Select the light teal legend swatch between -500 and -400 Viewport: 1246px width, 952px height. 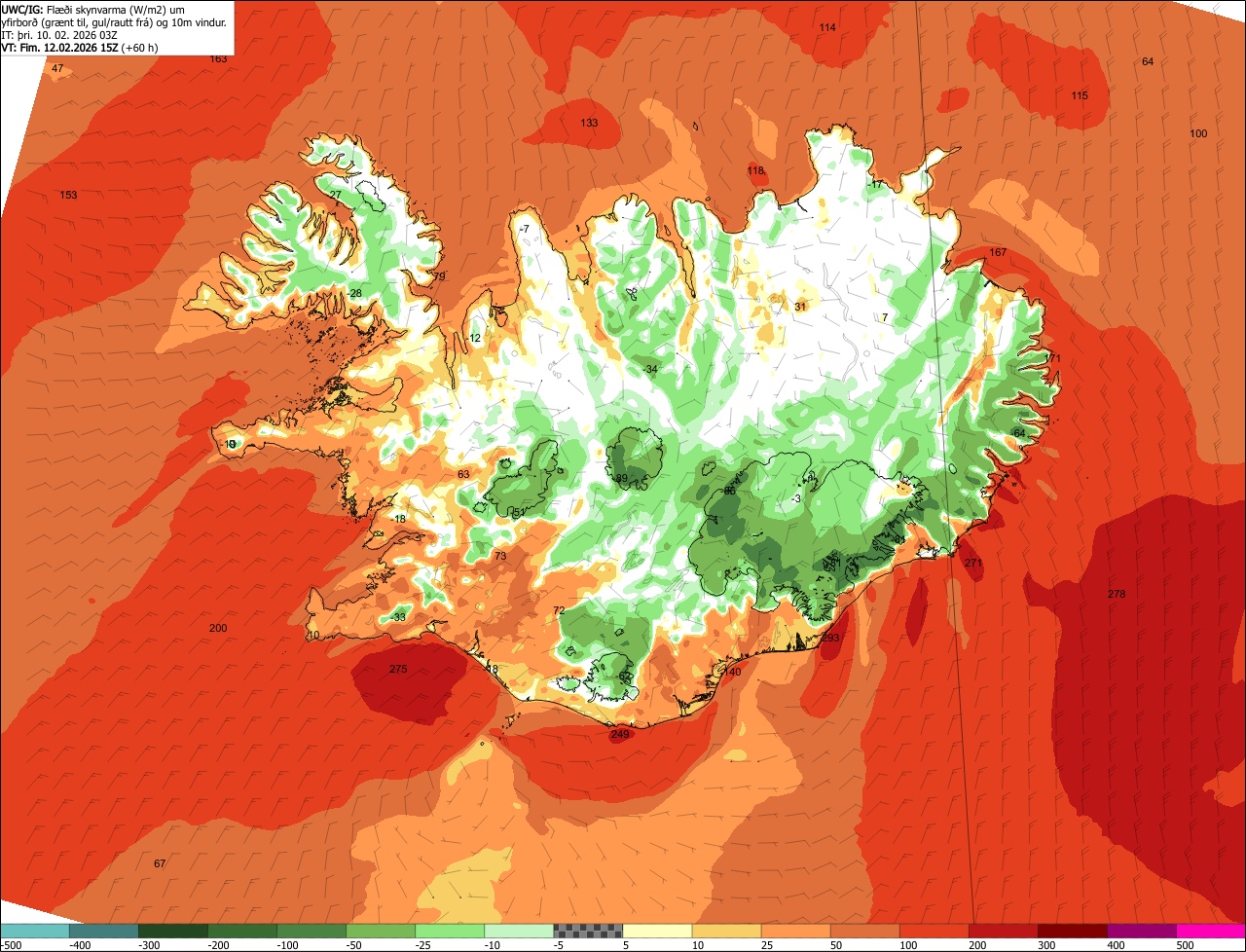point(34,931)
